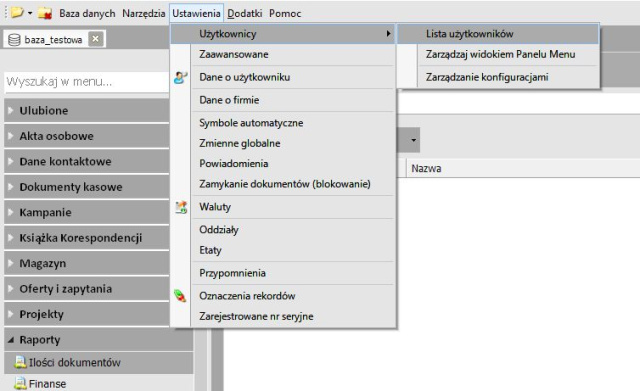Select Zmienne globalne menu entry
Screen dimensions: 640x391
(283, 143)
